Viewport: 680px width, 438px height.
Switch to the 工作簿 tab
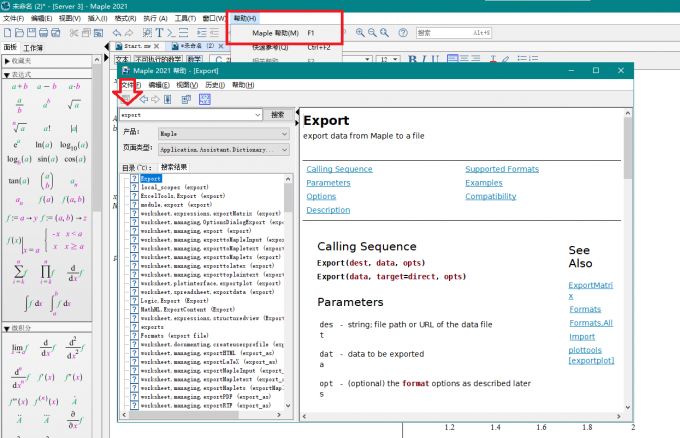click(x=33, y=48)
